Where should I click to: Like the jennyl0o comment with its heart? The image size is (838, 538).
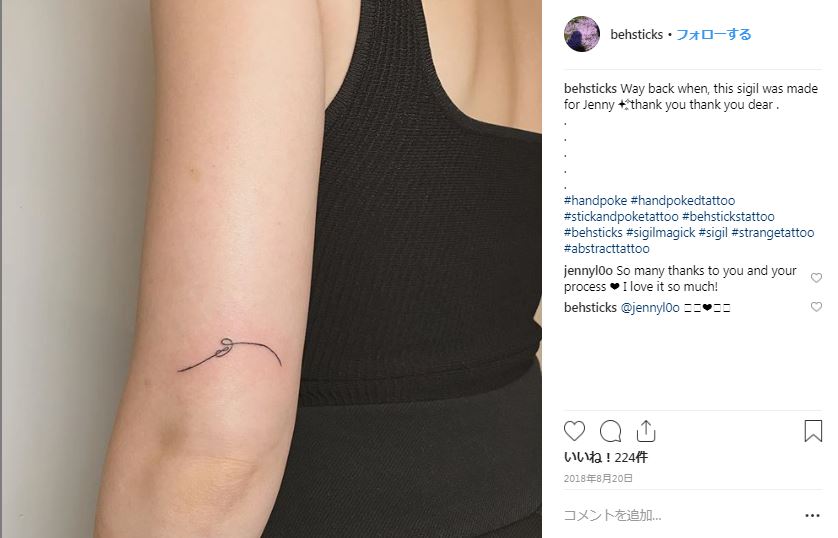(x=816, y=278)
